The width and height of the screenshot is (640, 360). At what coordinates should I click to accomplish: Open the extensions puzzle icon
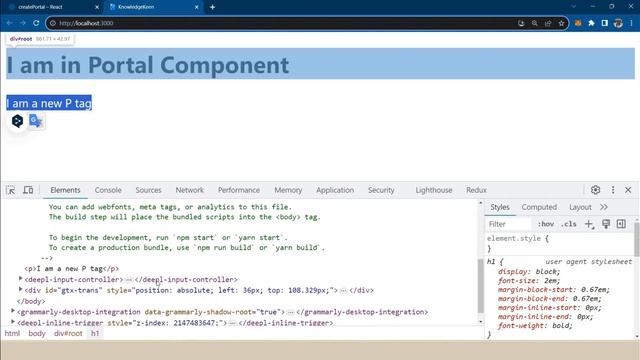(x=591, y=23)
